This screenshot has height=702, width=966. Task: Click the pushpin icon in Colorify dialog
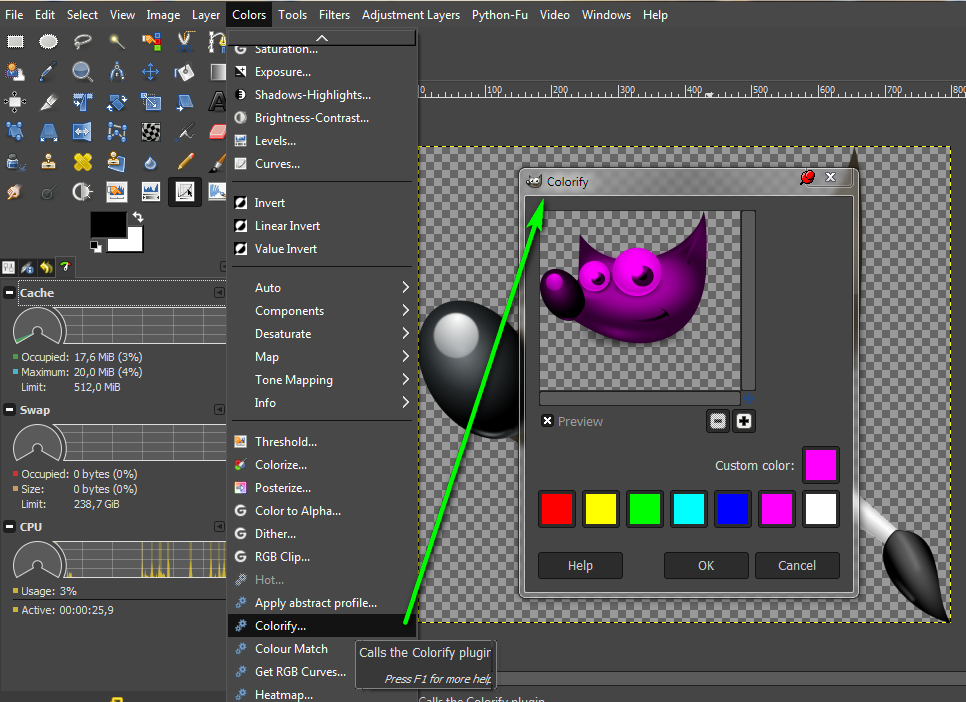tap(807, 178)
